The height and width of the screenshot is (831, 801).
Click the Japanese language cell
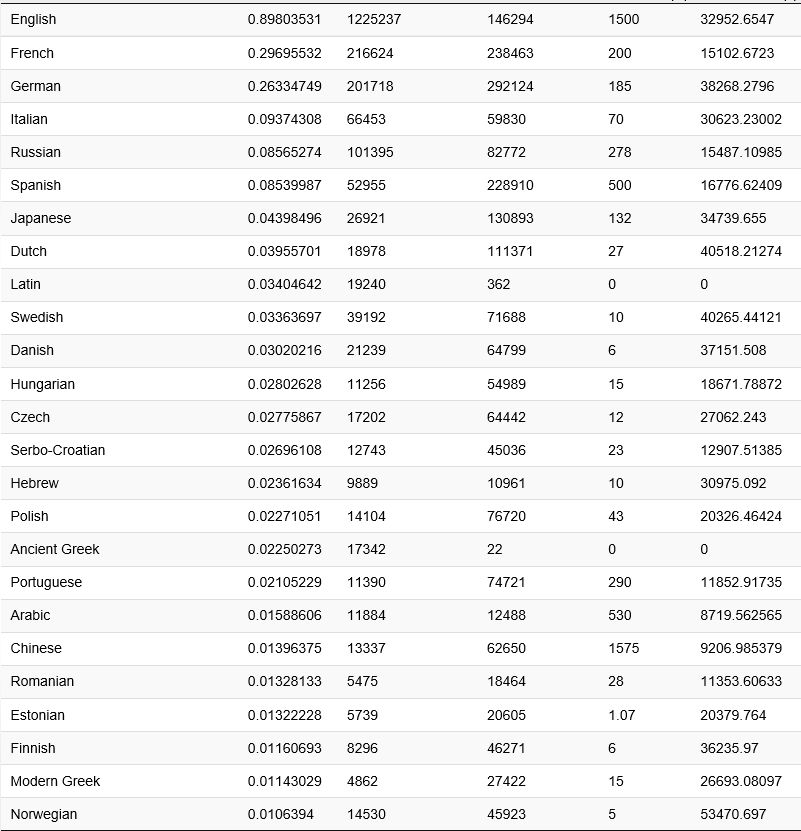click(x=40, y=218)
